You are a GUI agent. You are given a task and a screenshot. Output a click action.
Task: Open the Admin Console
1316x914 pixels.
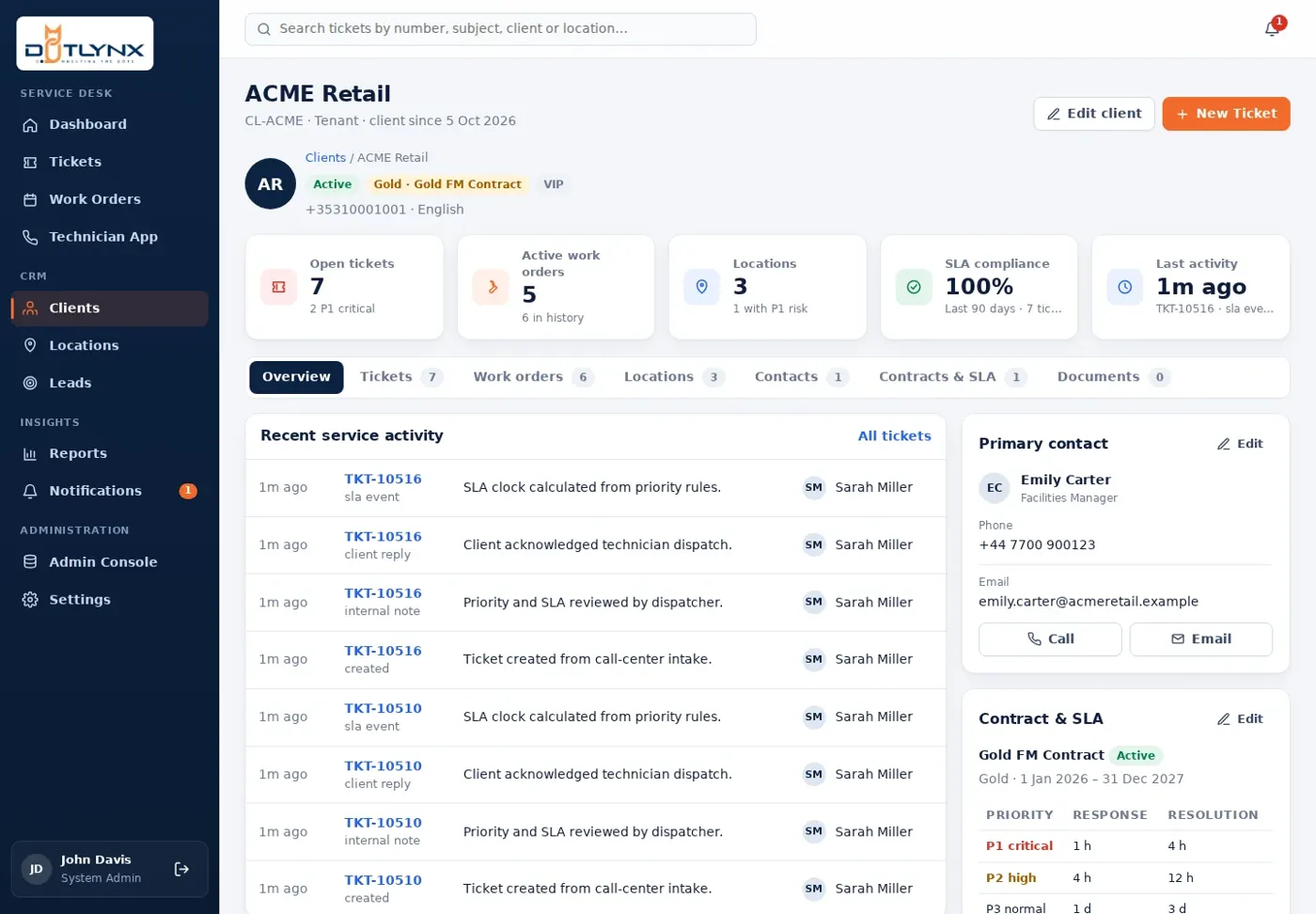109,562
